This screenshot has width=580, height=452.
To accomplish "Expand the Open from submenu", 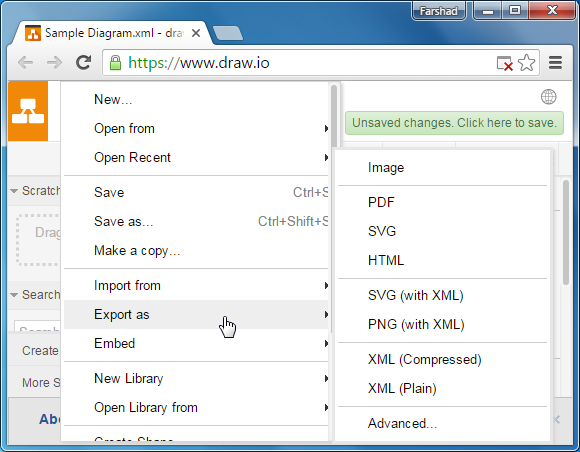I will (x=196, y=128).
